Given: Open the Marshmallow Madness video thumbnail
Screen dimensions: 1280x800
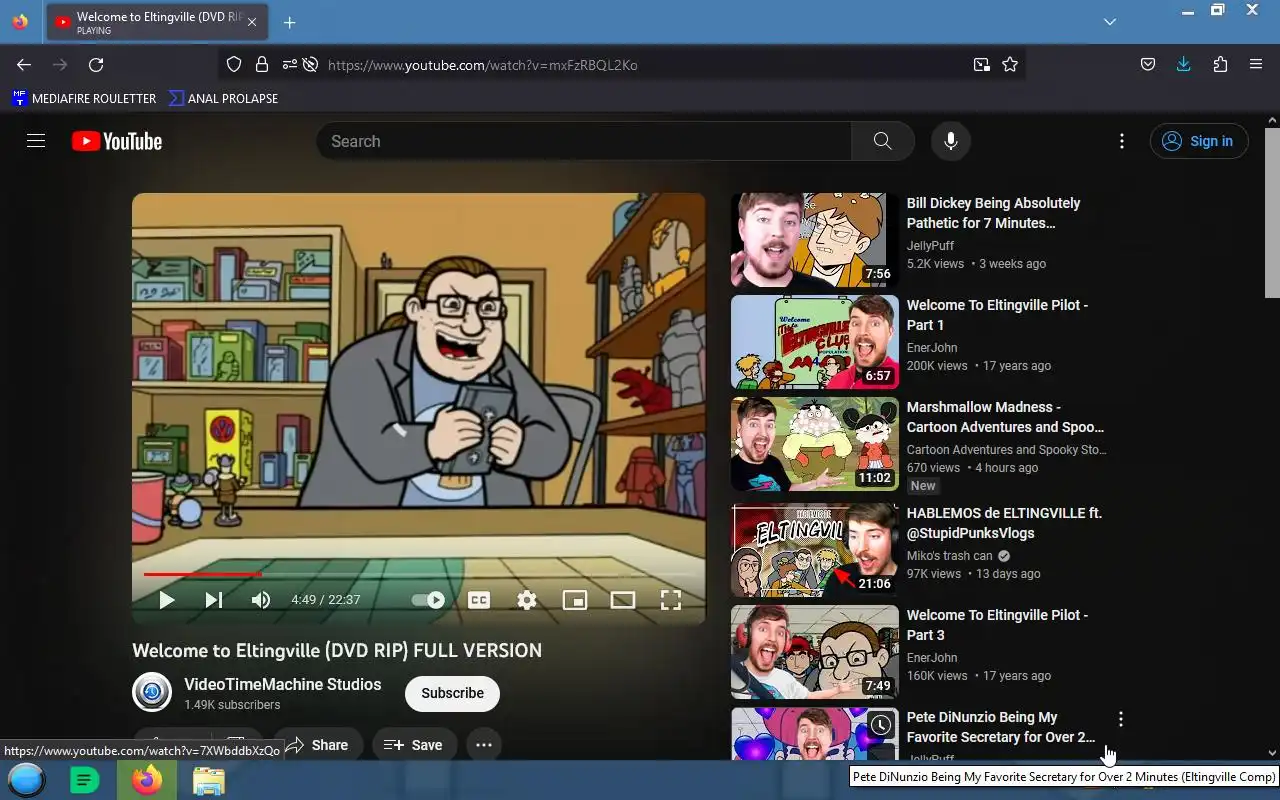Looking at the screenshot, I should tap(814, 444).
